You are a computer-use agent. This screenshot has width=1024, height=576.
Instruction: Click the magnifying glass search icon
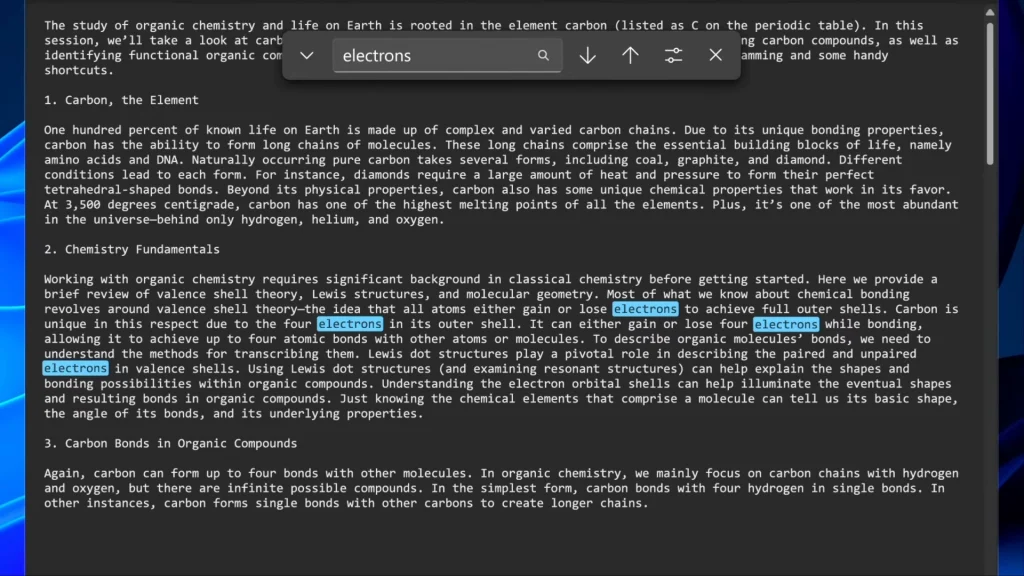click(543, 56)
